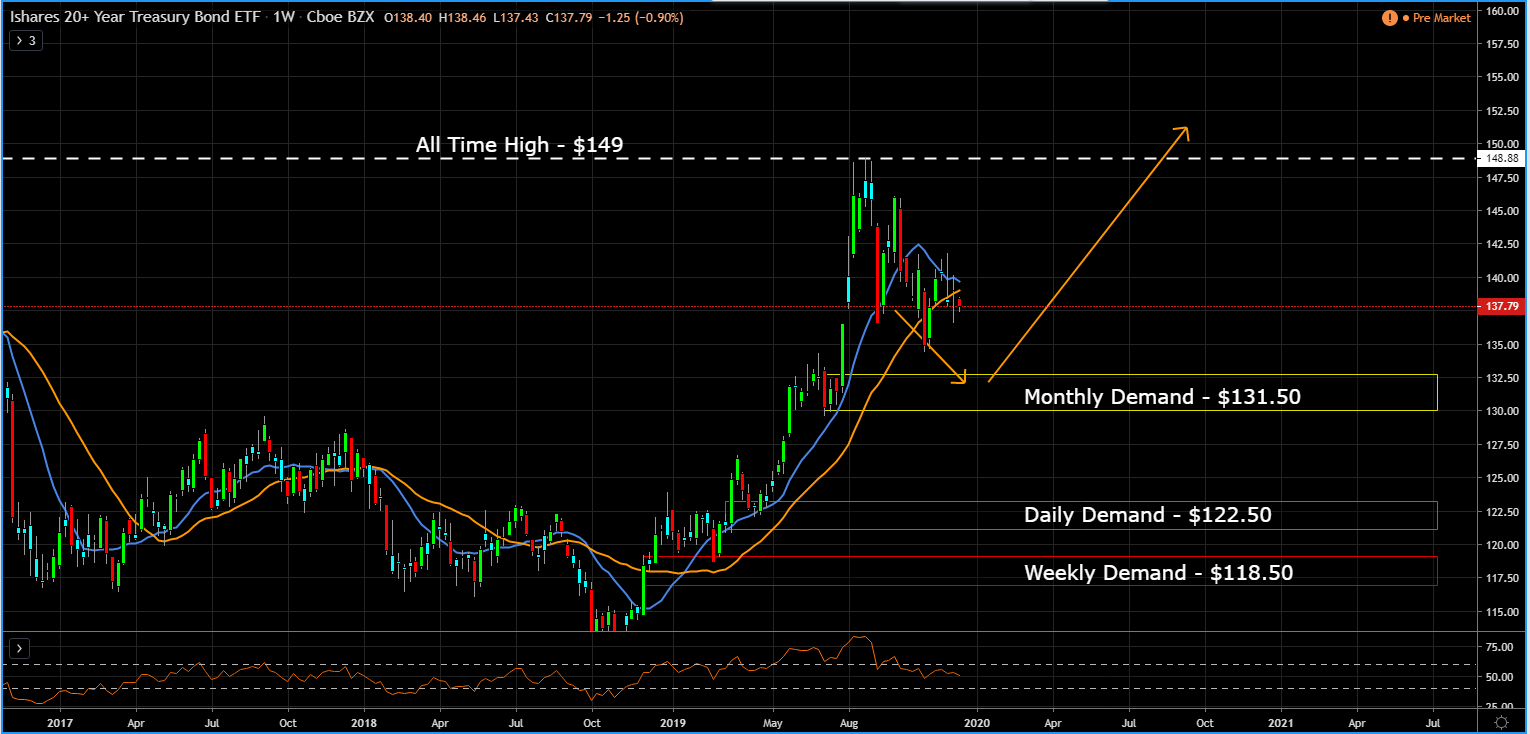
Task: Select the Monthly Demand - $131.50 text
Action: (x=1162, y=397)
